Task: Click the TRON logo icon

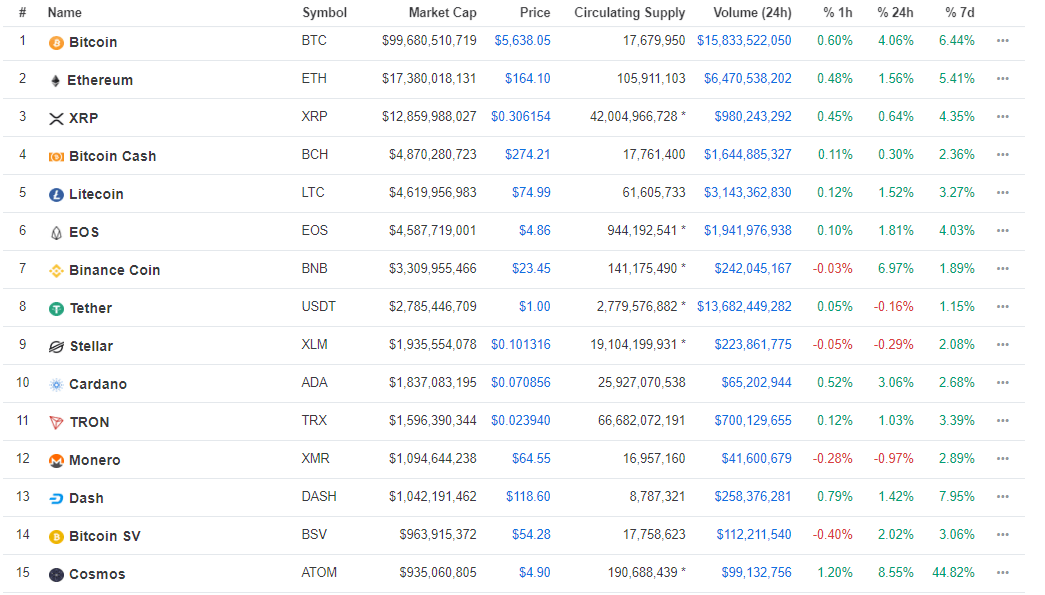Action: 56,422
